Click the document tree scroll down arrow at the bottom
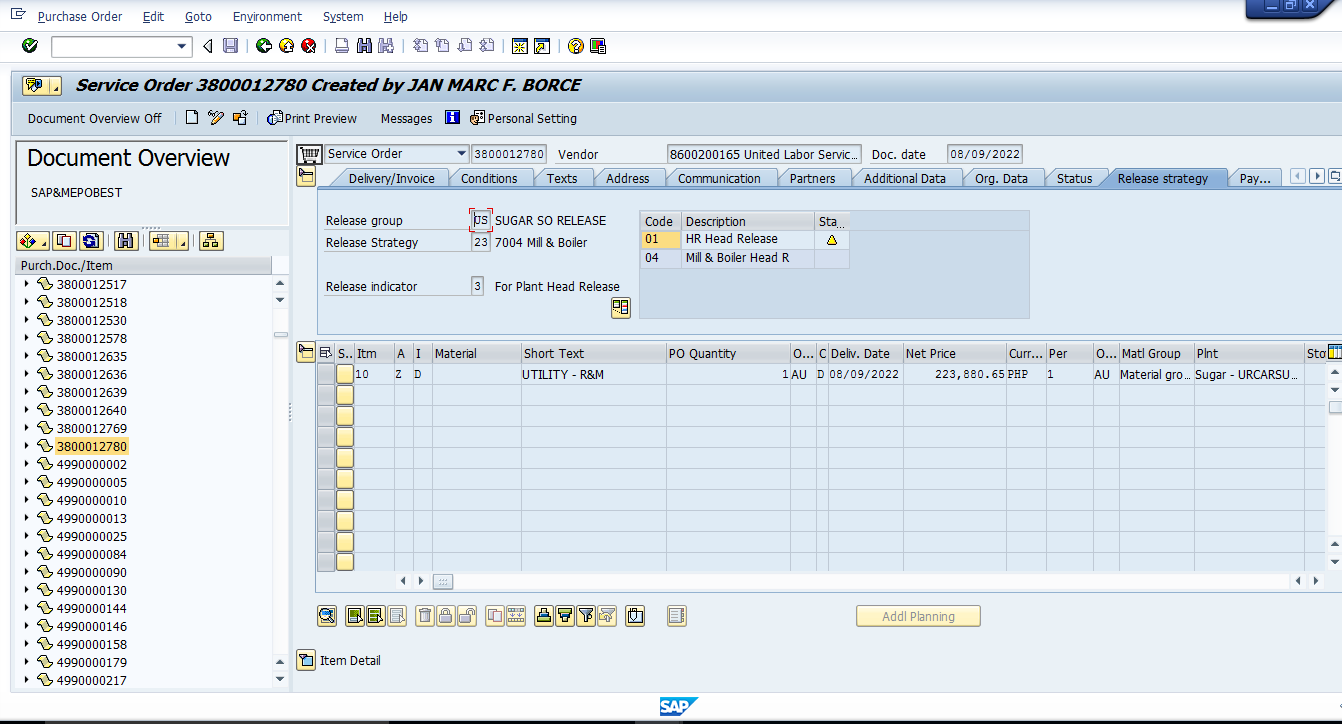 [280, 679]
